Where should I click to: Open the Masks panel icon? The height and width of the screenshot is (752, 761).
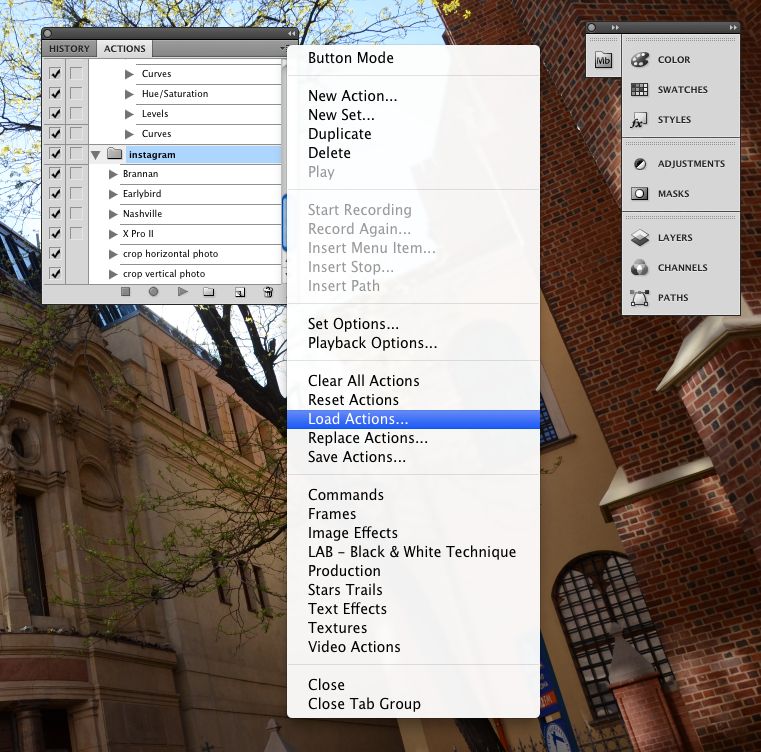pyautogui.click(x=639, y=194)
